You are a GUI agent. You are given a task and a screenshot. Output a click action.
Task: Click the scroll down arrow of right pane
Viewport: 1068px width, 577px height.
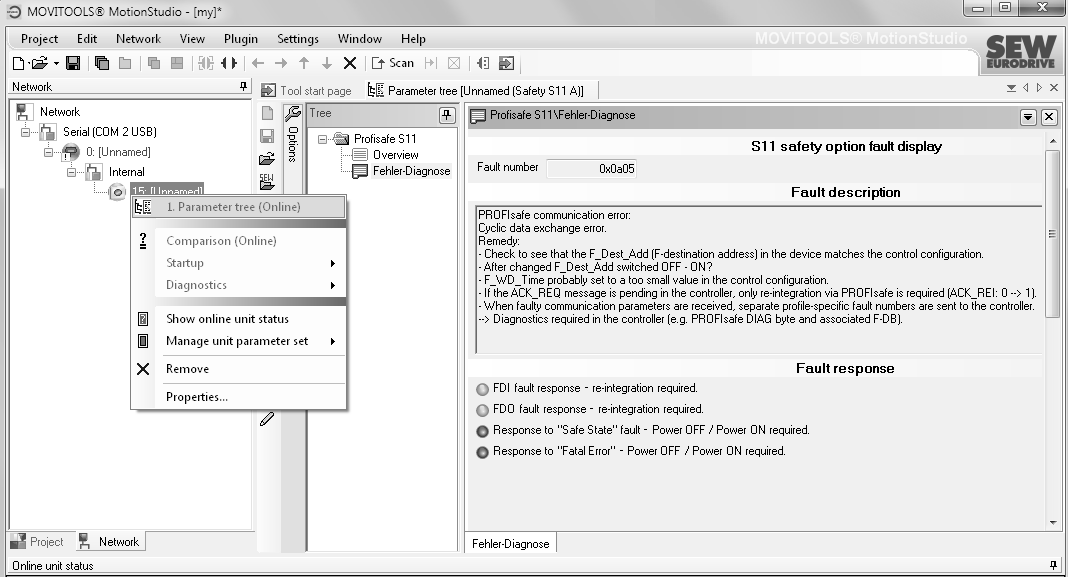coord(1053,523)
